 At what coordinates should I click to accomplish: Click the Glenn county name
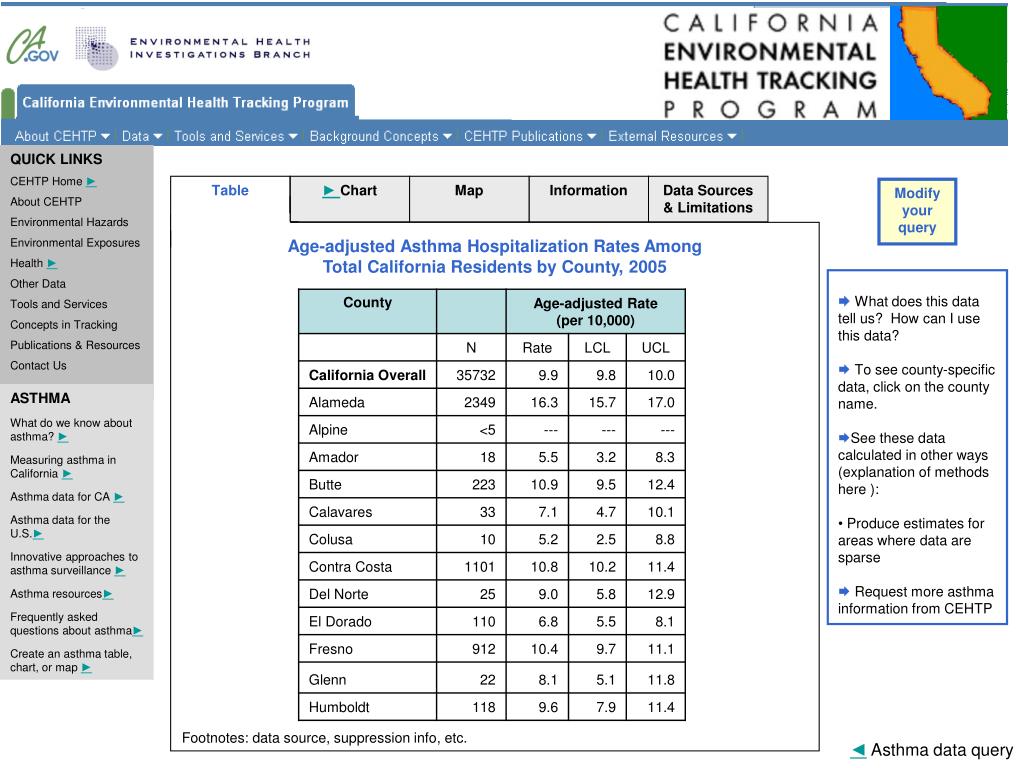pyautogui.click(x=328, y=680)
